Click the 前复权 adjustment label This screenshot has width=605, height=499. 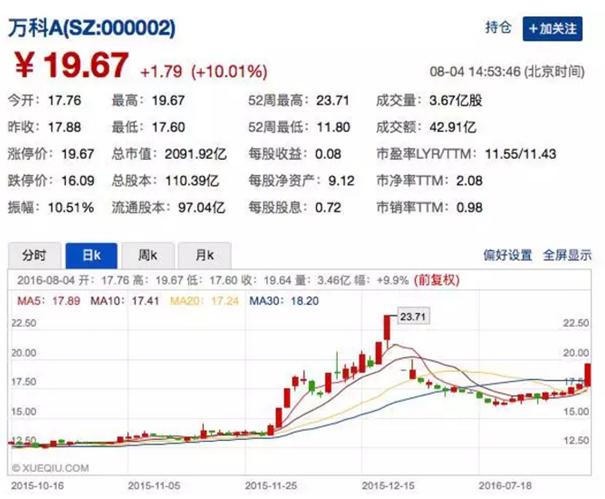pyautogui.click(x=436, y=280)
